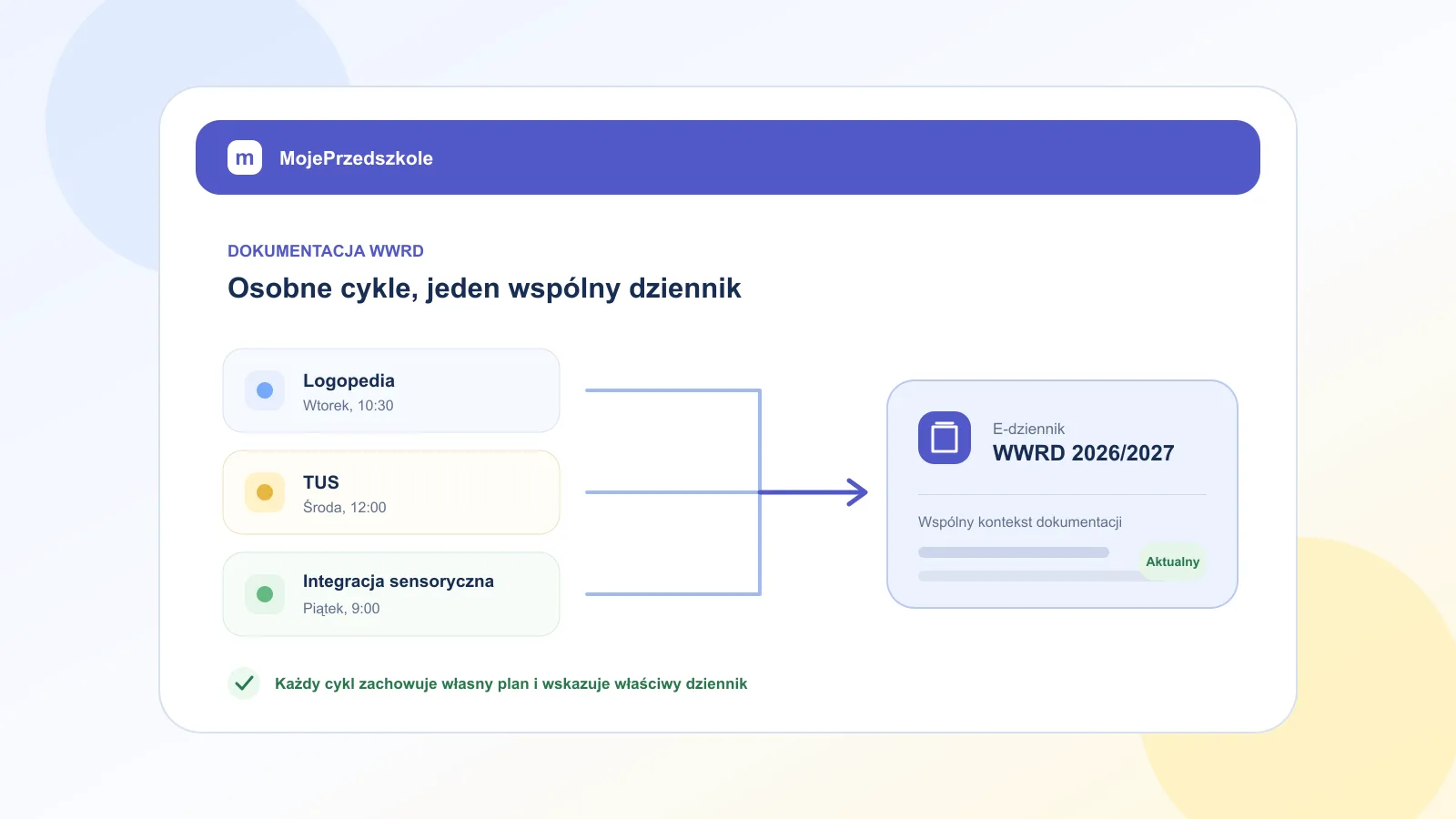Click the title "WWRD 2026/2027"
The image size is (1456, 819).
(x=1083, y=453)
